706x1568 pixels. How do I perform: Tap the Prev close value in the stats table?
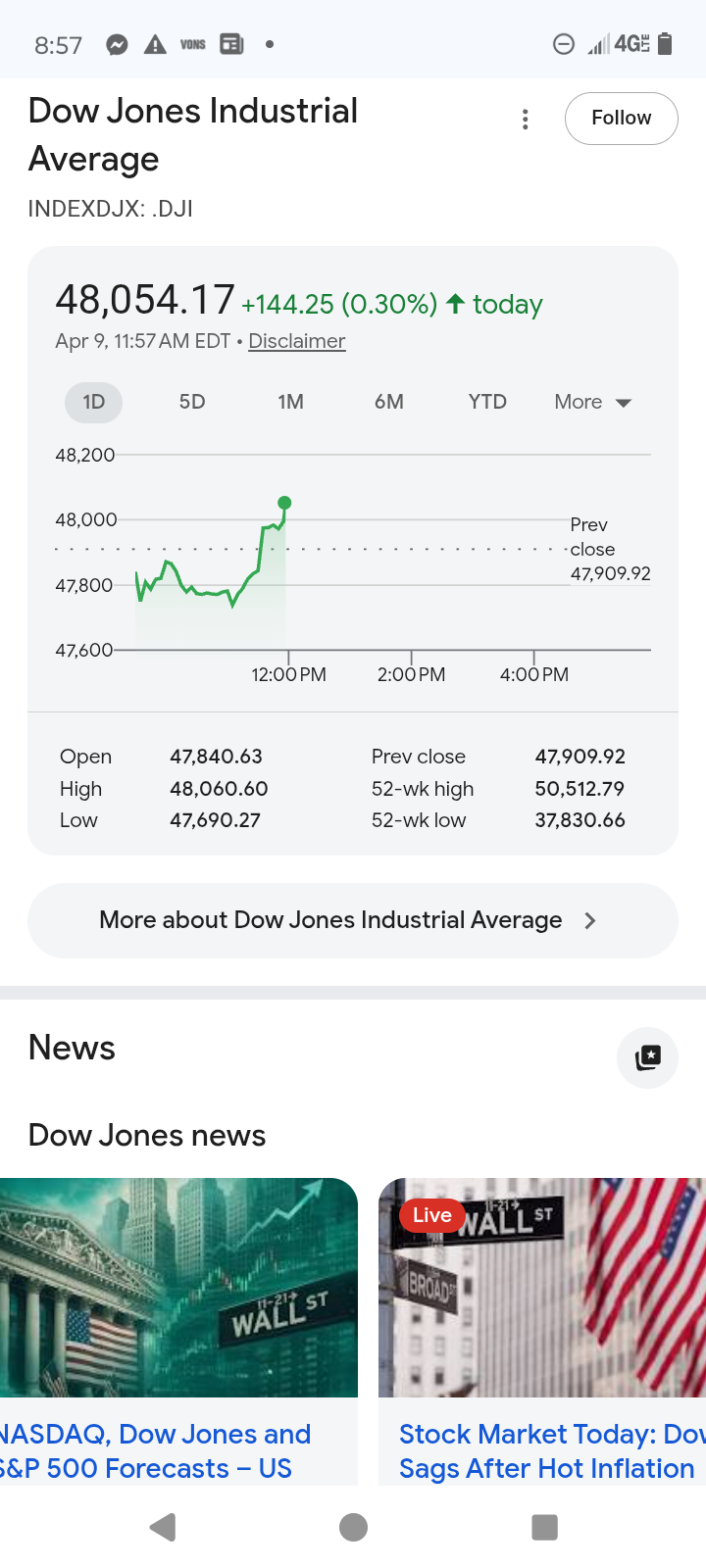(580, 757)
